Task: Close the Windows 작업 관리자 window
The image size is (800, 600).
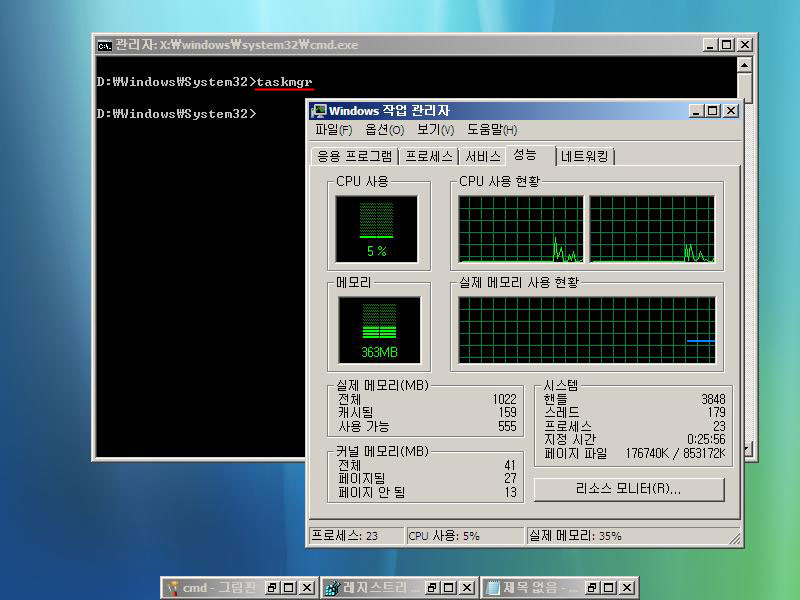Action: coord(731,111)
